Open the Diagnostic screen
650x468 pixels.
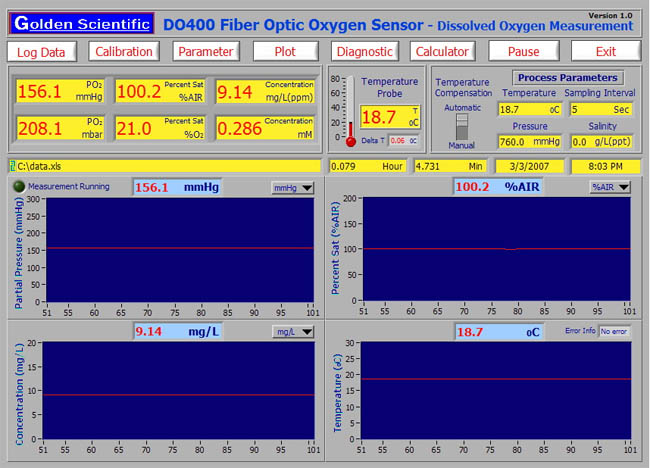365,51
